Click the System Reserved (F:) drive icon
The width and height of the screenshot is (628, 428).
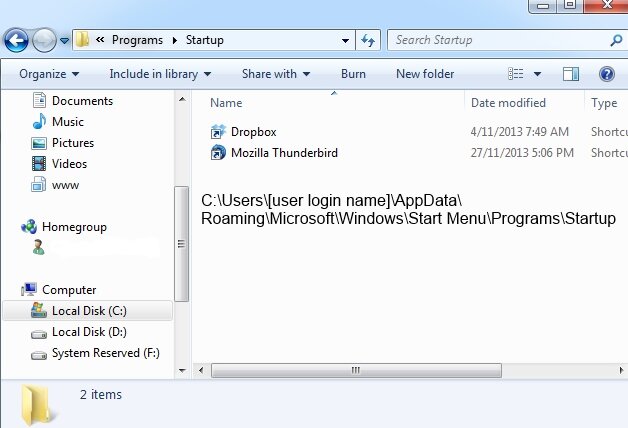(38, 355)
